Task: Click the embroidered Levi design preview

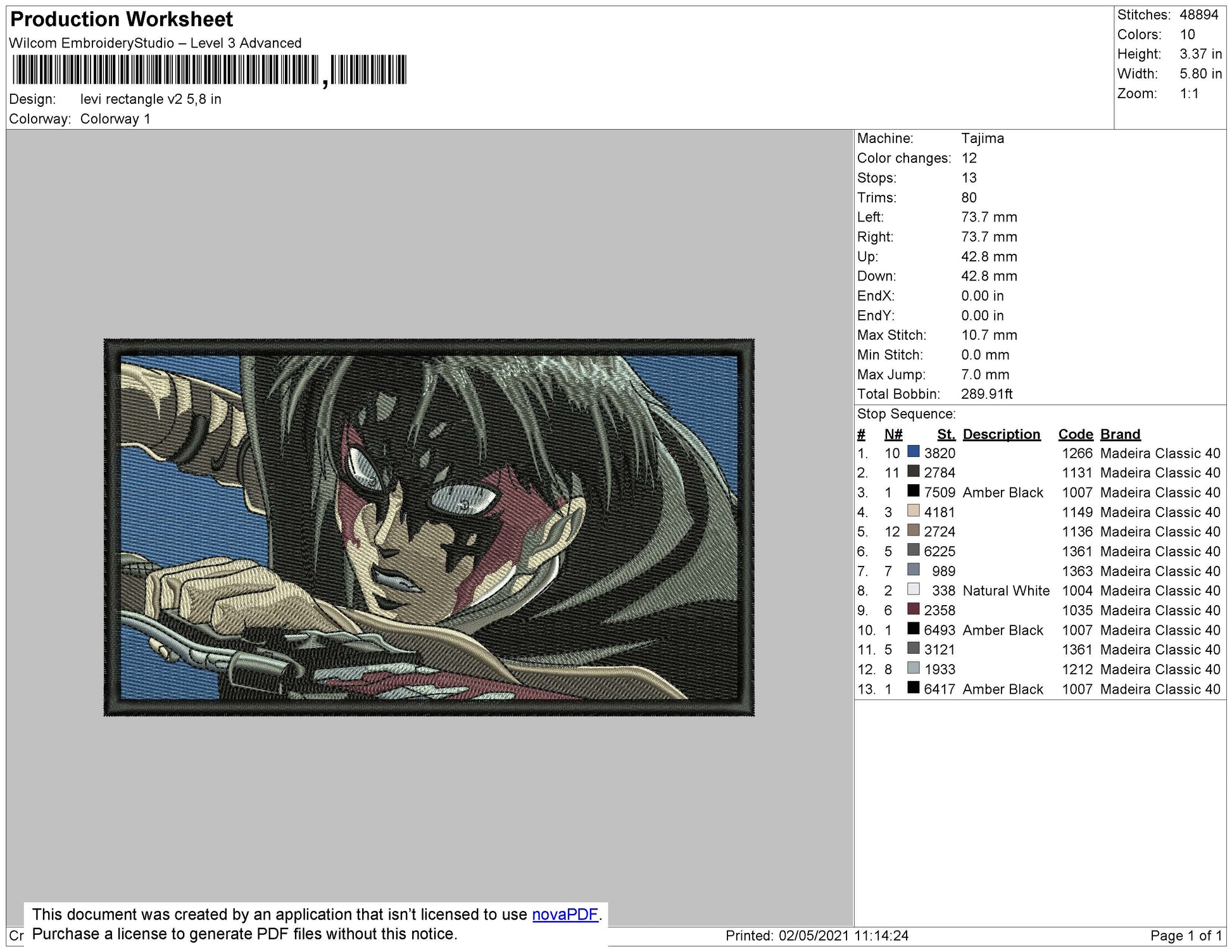Action: (x=429, y=527)
